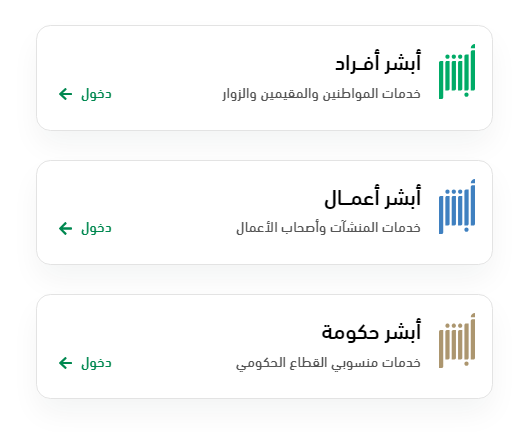Click the blue Absher Business logo
513x432 pixels.
457,206
